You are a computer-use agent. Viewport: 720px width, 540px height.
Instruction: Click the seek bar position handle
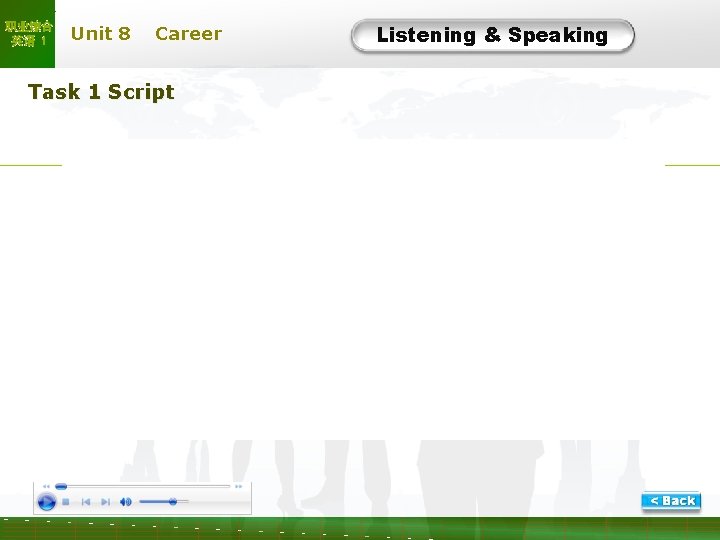[61, 486]
